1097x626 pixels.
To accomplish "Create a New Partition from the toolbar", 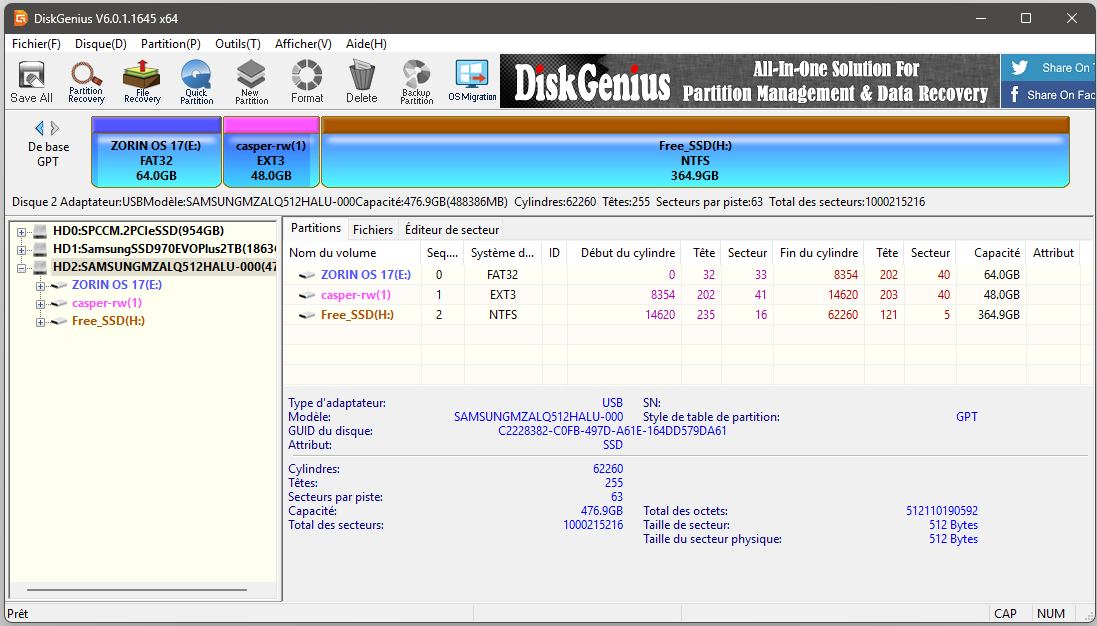I will pos(251,83).
